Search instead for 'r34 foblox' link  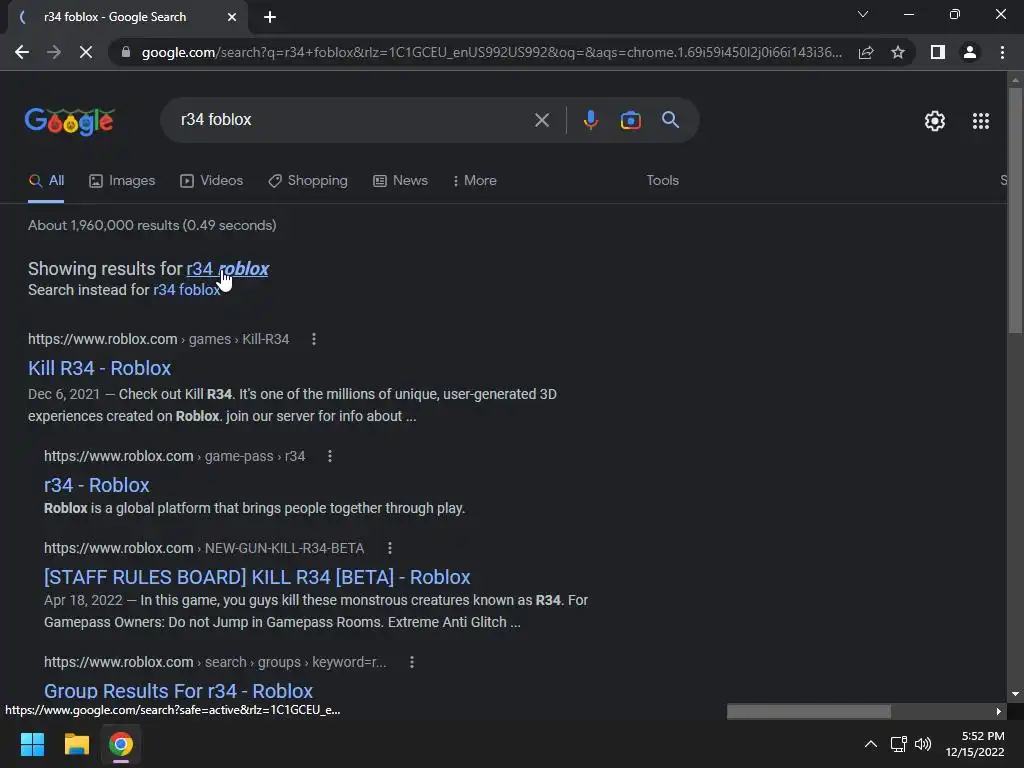coord(187,290)
